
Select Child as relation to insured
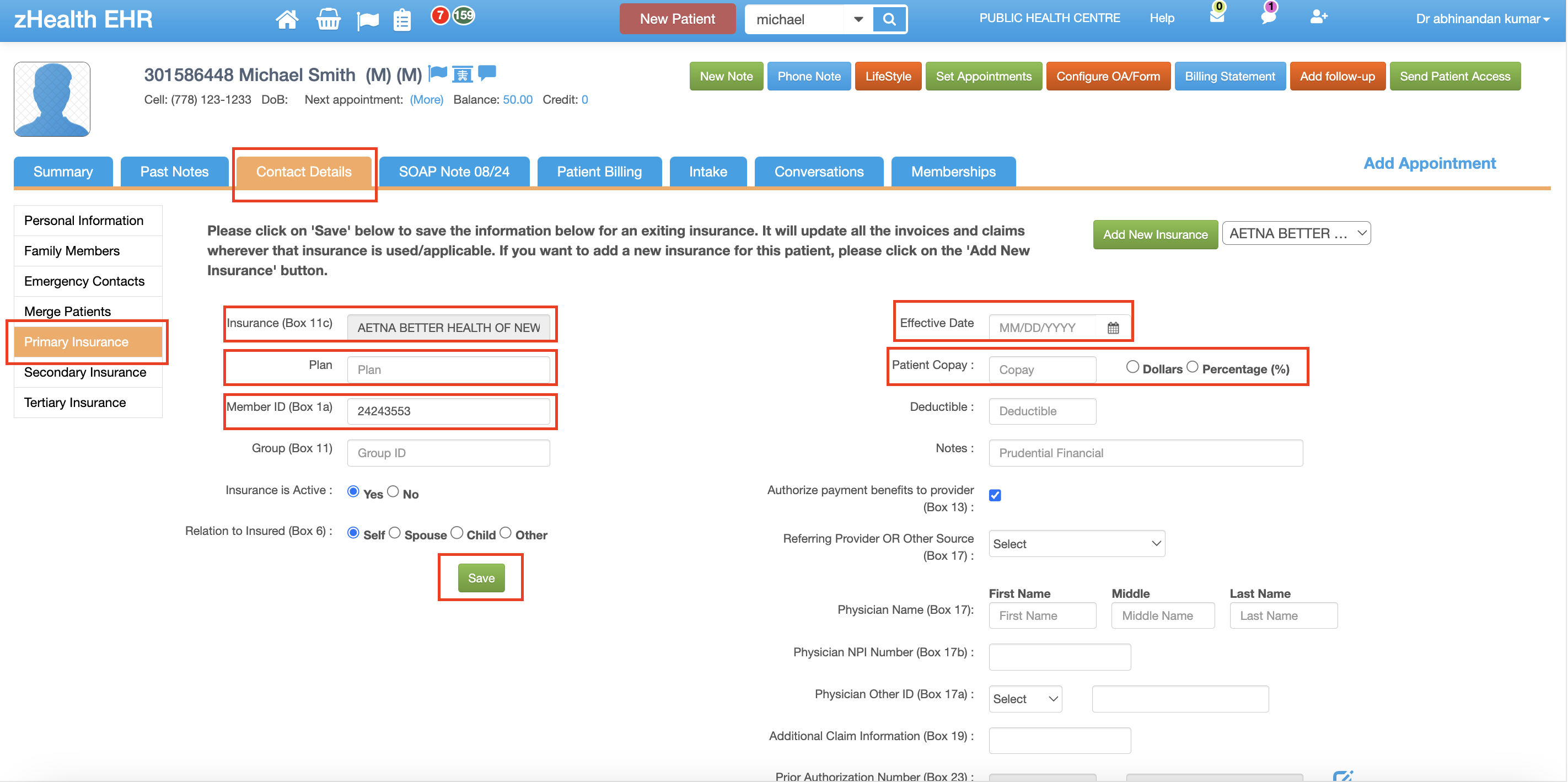pos(457,533)
